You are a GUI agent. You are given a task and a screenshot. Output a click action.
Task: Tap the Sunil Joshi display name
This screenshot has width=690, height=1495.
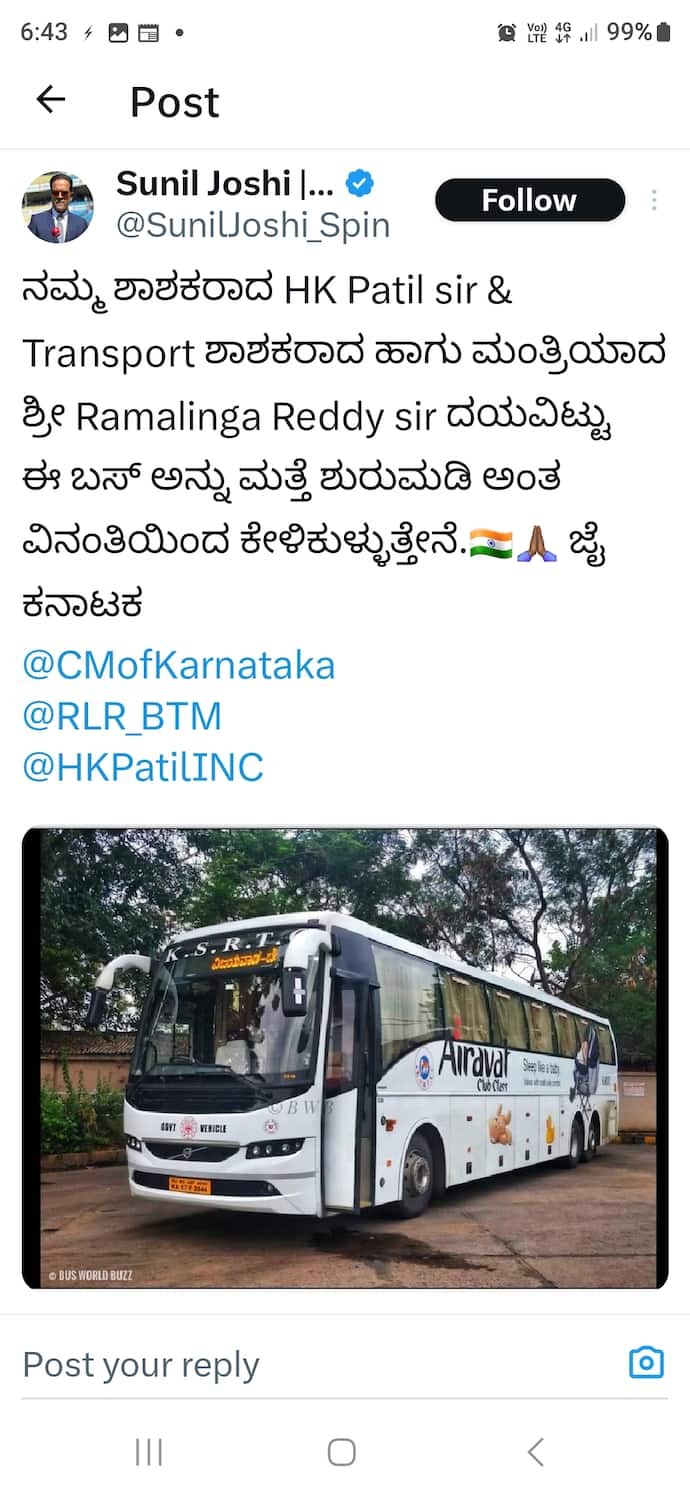coord(227,184)
